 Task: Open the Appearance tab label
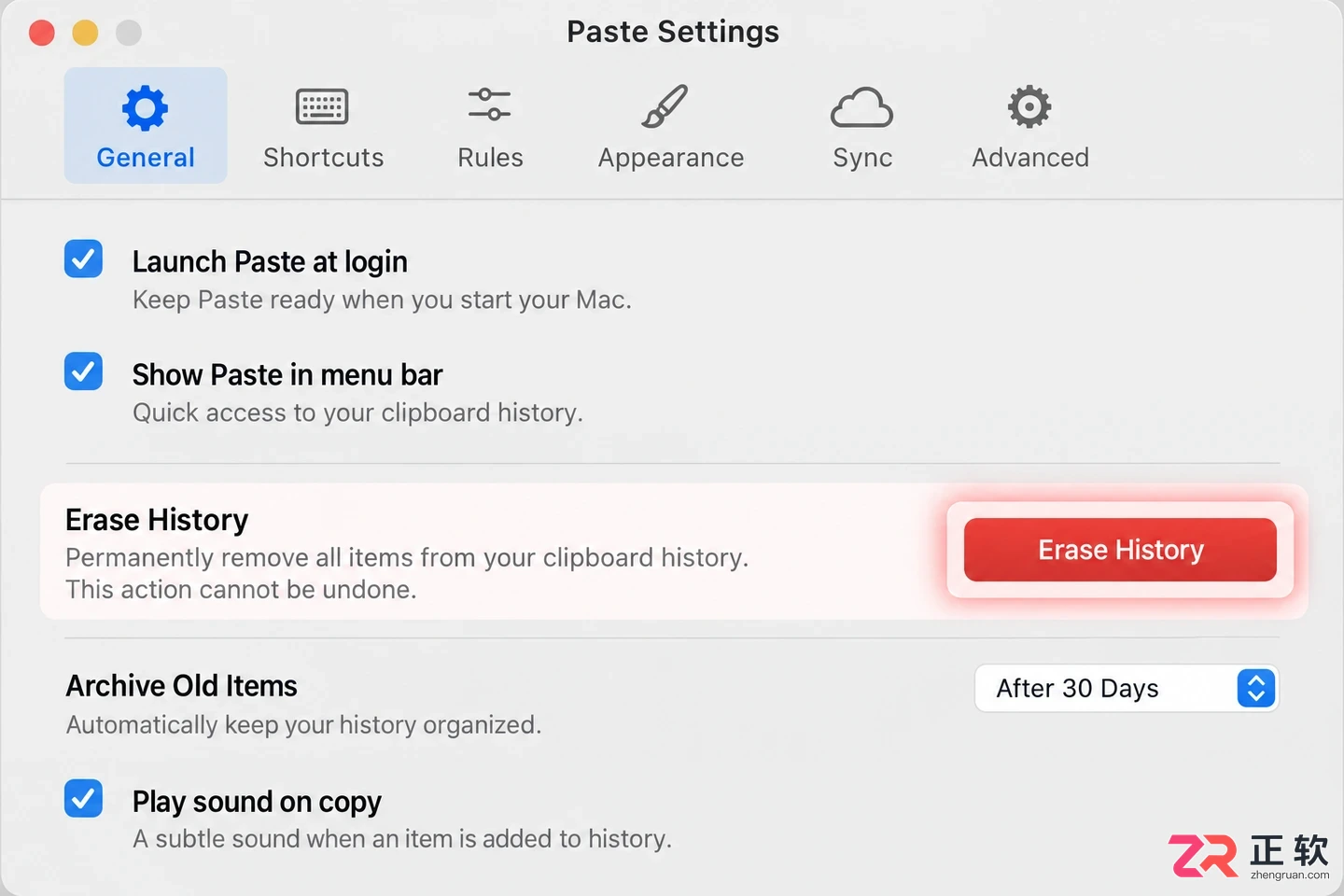pos(671,159)
